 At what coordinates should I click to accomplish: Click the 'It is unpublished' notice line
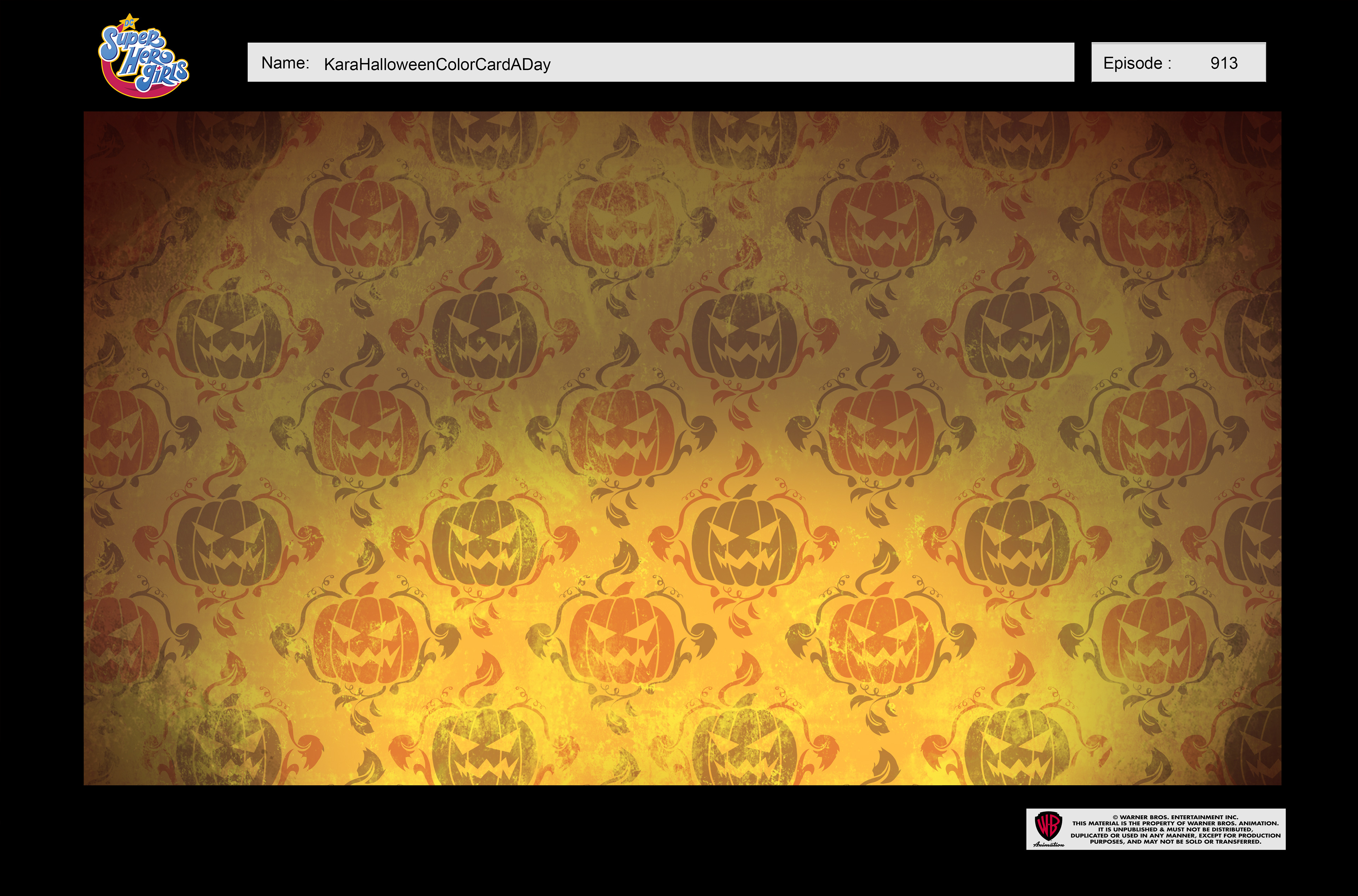1175,829
